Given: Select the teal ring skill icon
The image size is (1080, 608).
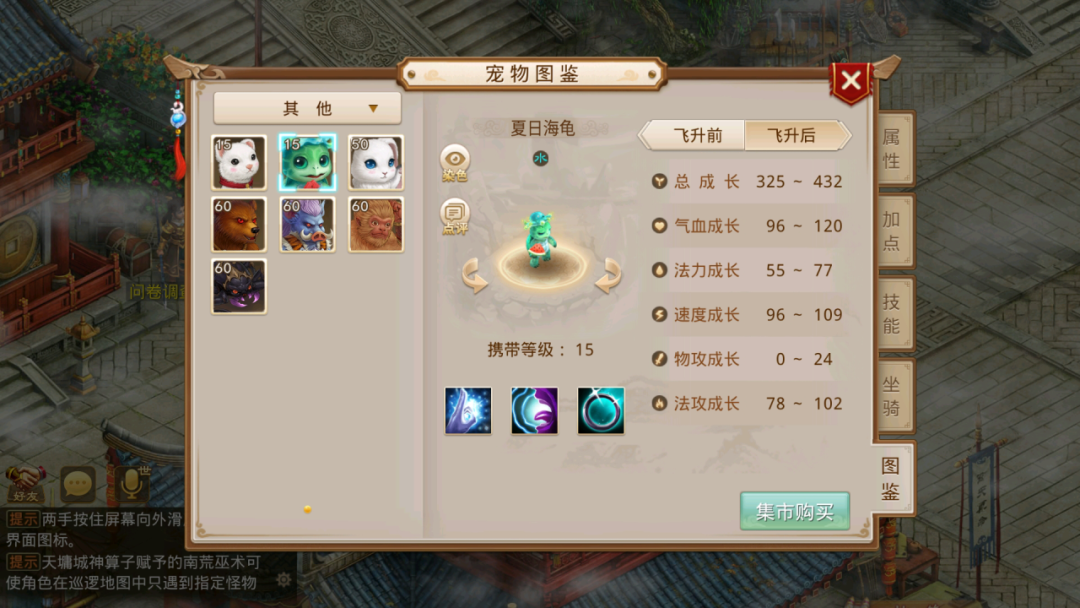Looking at the screenshot, I should tap(601, 410).
